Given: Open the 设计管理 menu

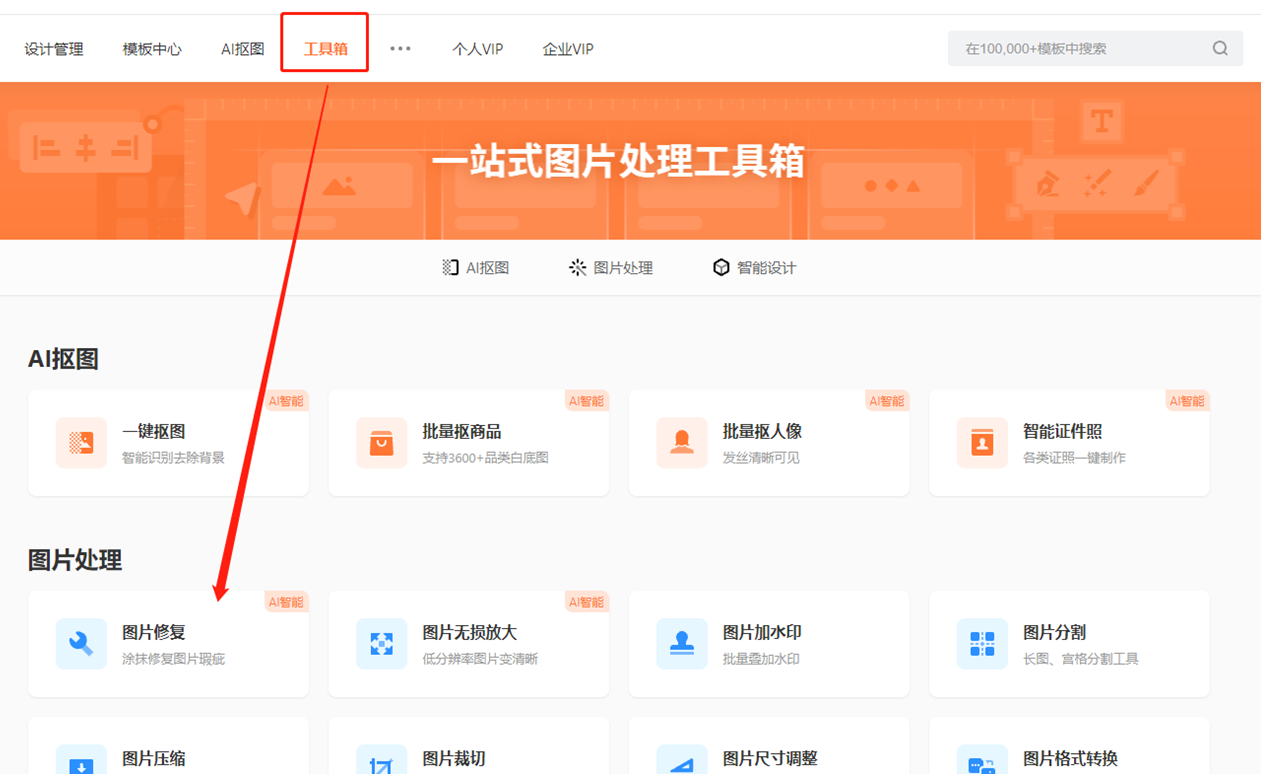Looking at the screenshot, I should coord(54,49).
